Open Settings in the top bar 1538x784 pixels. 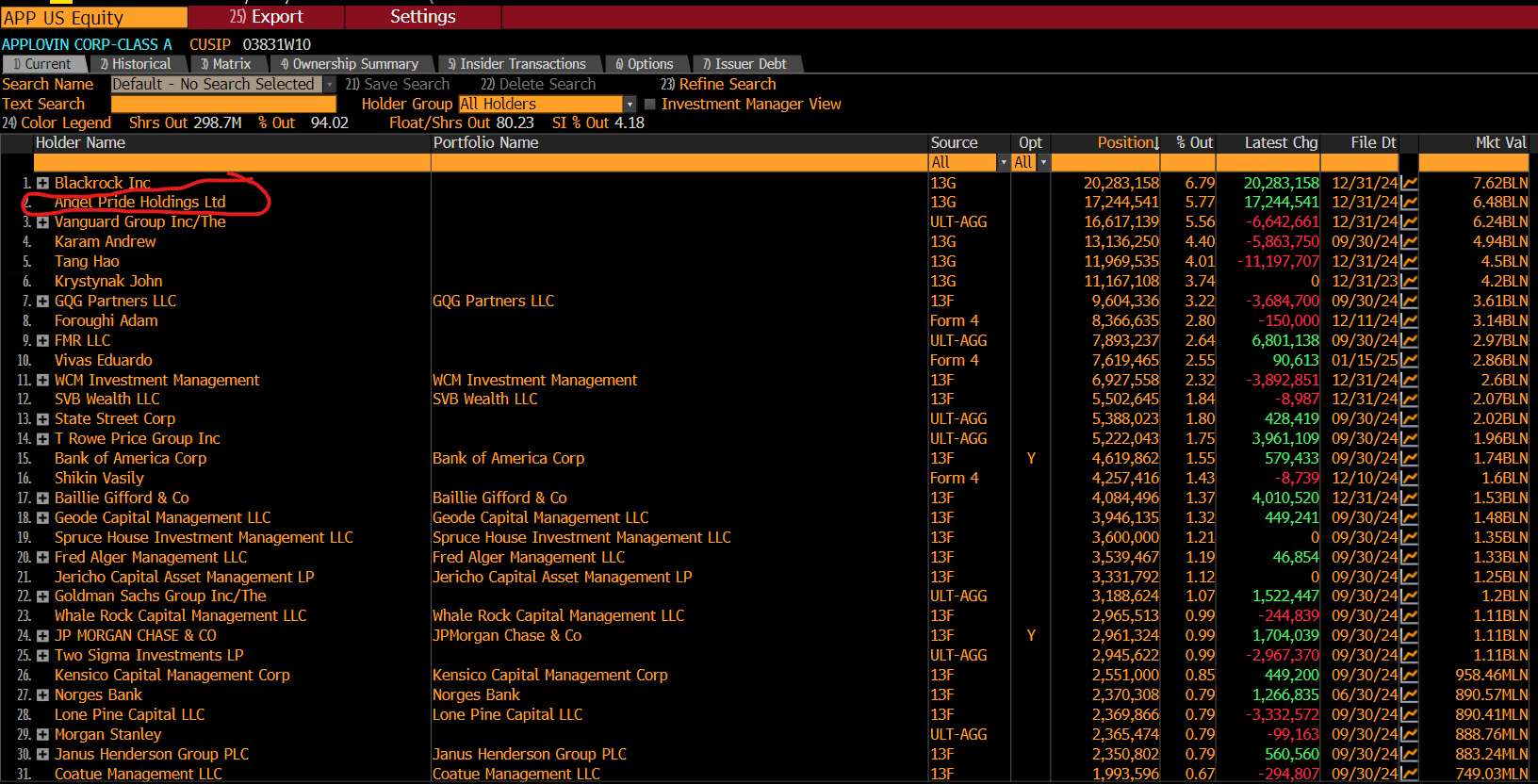[x=423, y=17]
